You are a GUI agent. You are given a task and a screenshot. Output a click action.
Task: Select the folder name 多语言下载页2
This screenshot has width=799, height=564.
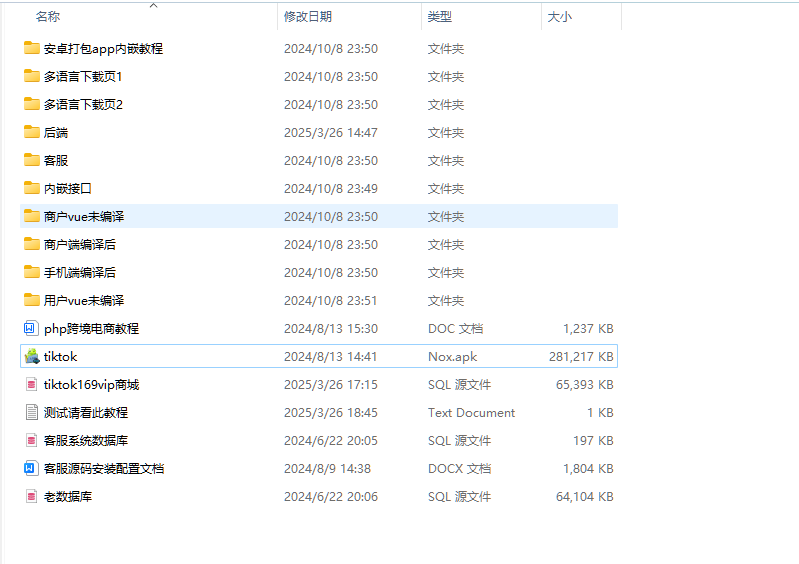(x=83, y=104)
